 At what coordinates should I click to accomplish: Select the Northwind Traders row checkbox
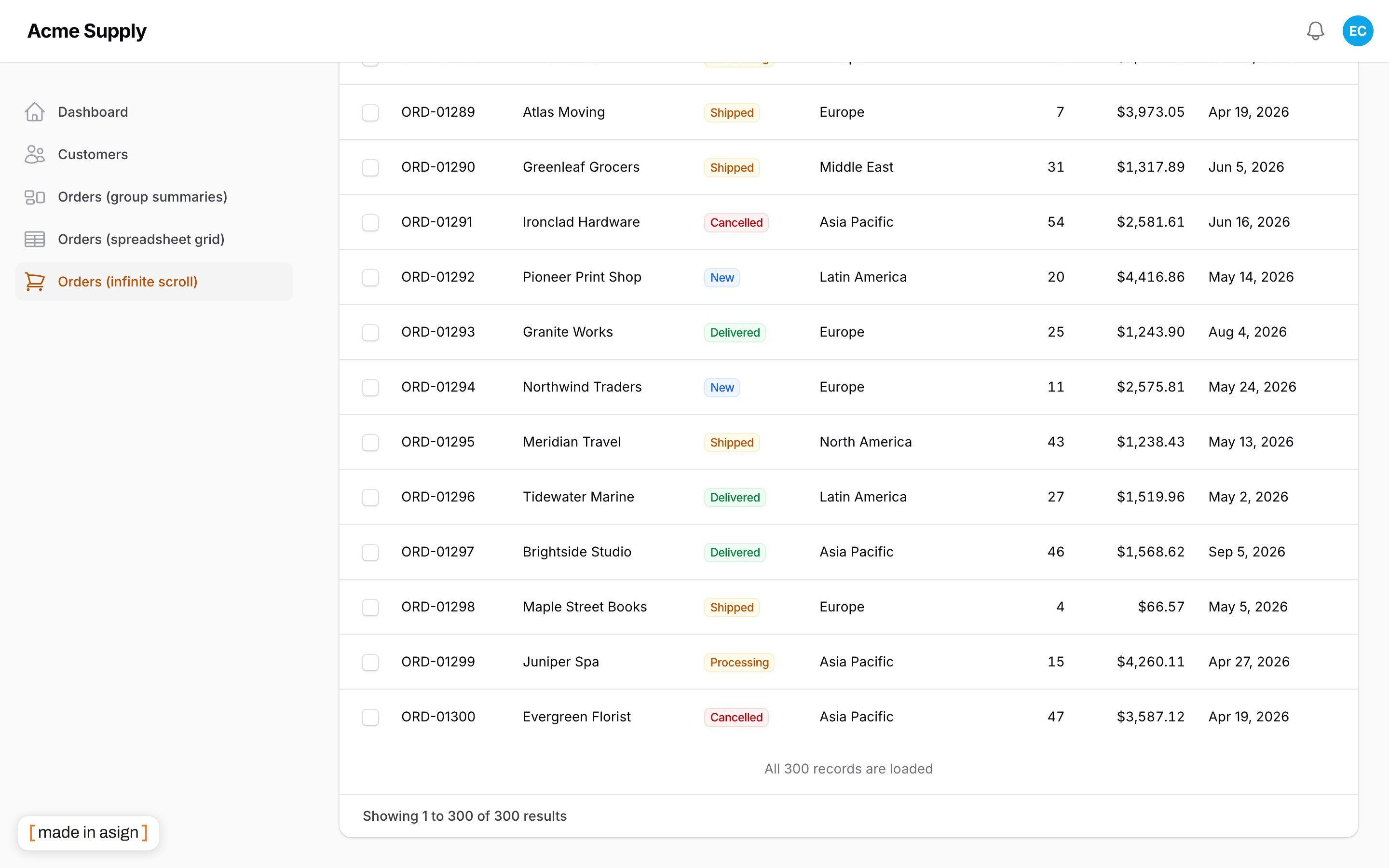click(x=370, y=388)
